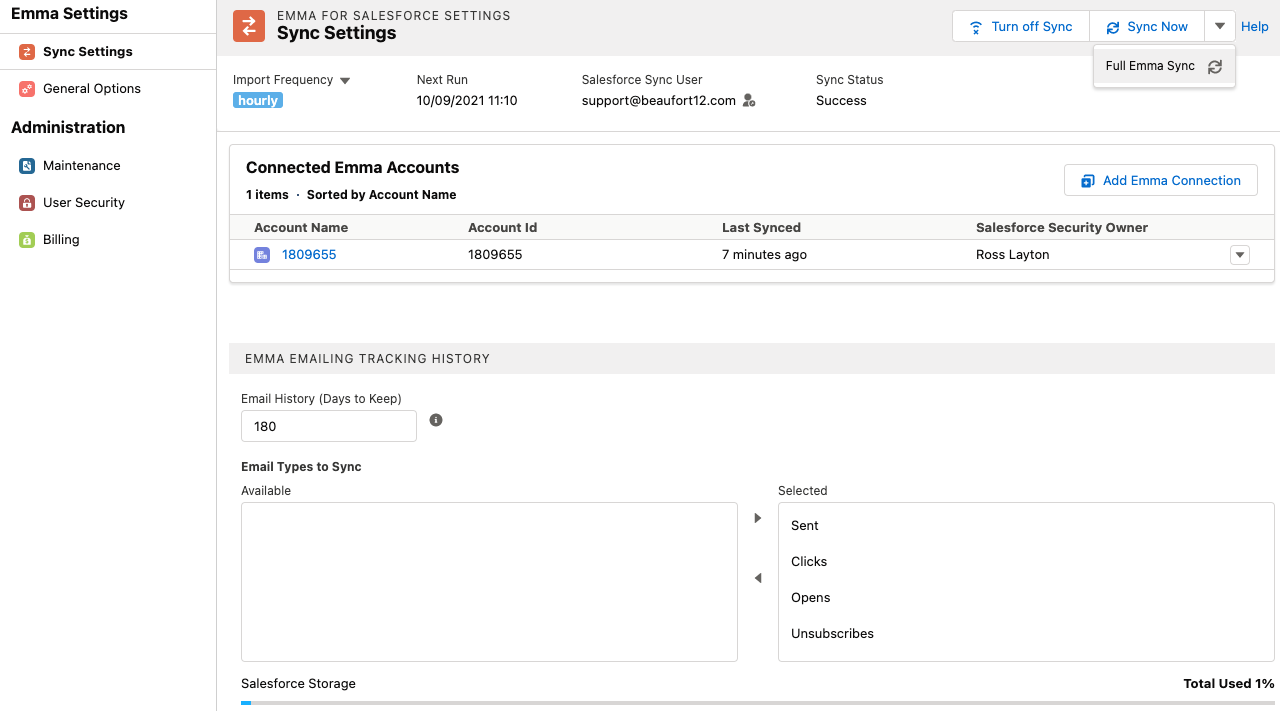The height and width of the screenshot is (711, 1280).
Task: Open the dropdown arrow next to Sync Now
Action: (x=1220, y=27)
